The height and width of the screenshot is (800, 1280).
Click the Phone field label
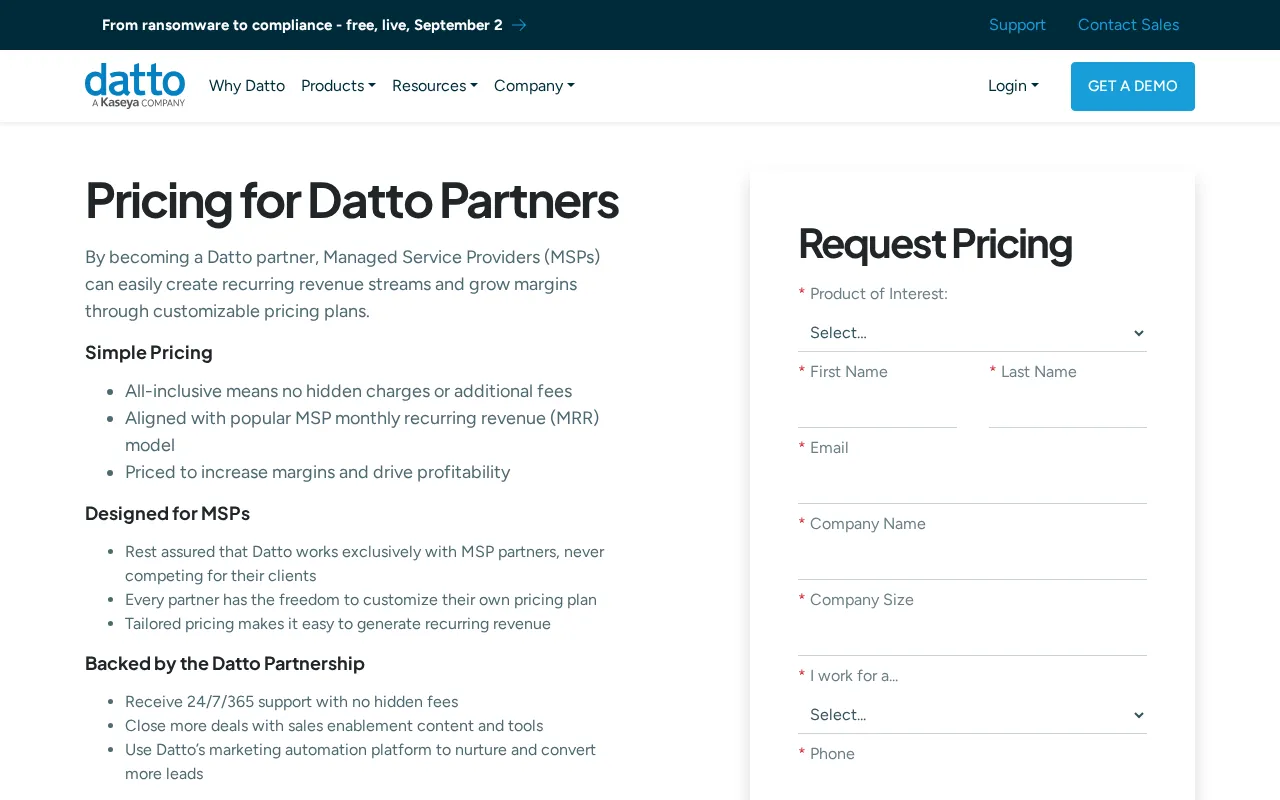pyautogui.click(x=832, y=754)
